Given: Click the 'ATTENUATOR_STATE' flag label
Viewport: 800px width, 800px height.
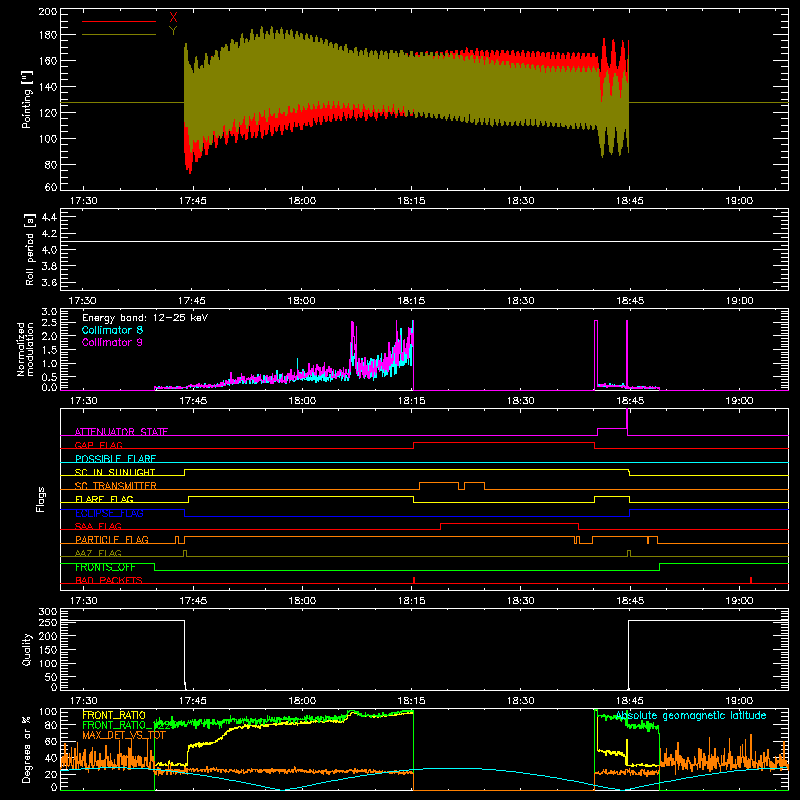Looking at the screenshot, I should [121, 432].
